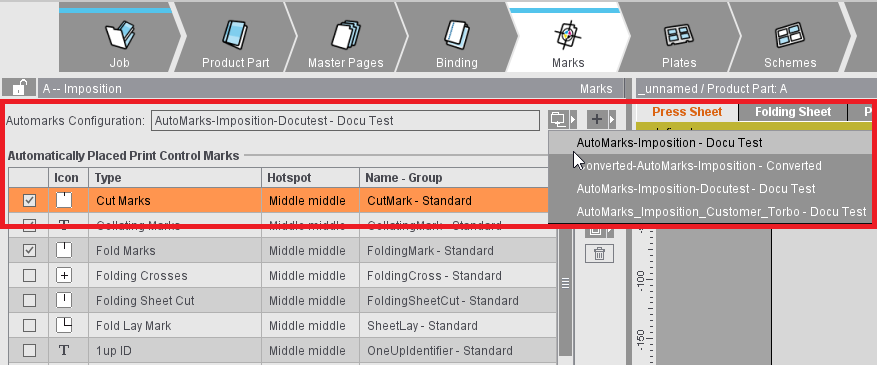877x365 pixels.
Task: Click the Automarks Configuration name field
Action: (x=345, y=121)
